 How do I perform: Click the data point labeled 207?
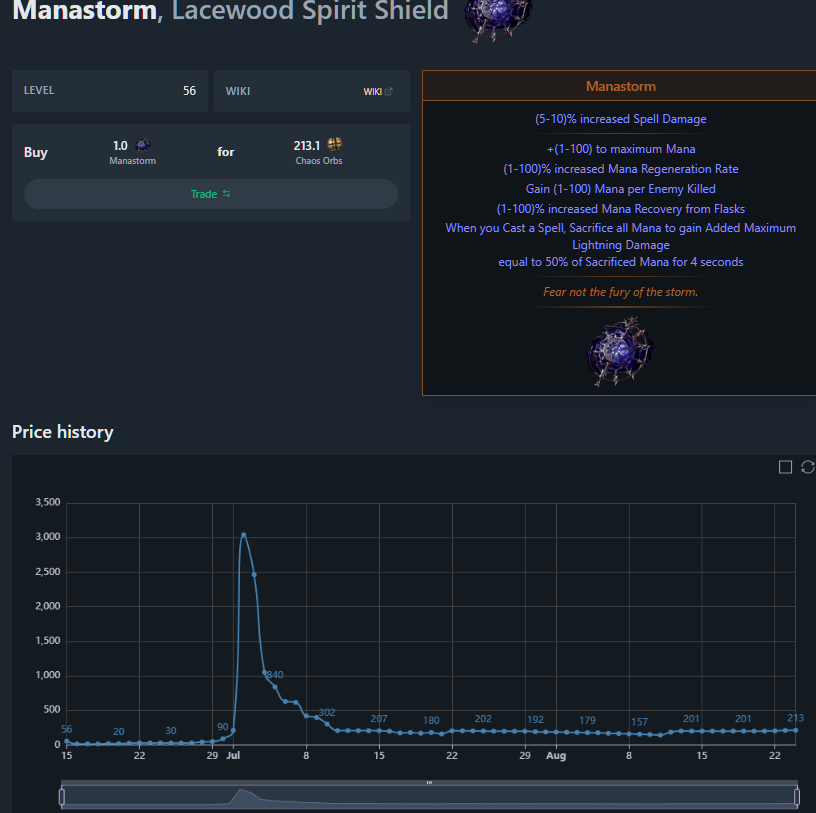(x=379, y=731)
